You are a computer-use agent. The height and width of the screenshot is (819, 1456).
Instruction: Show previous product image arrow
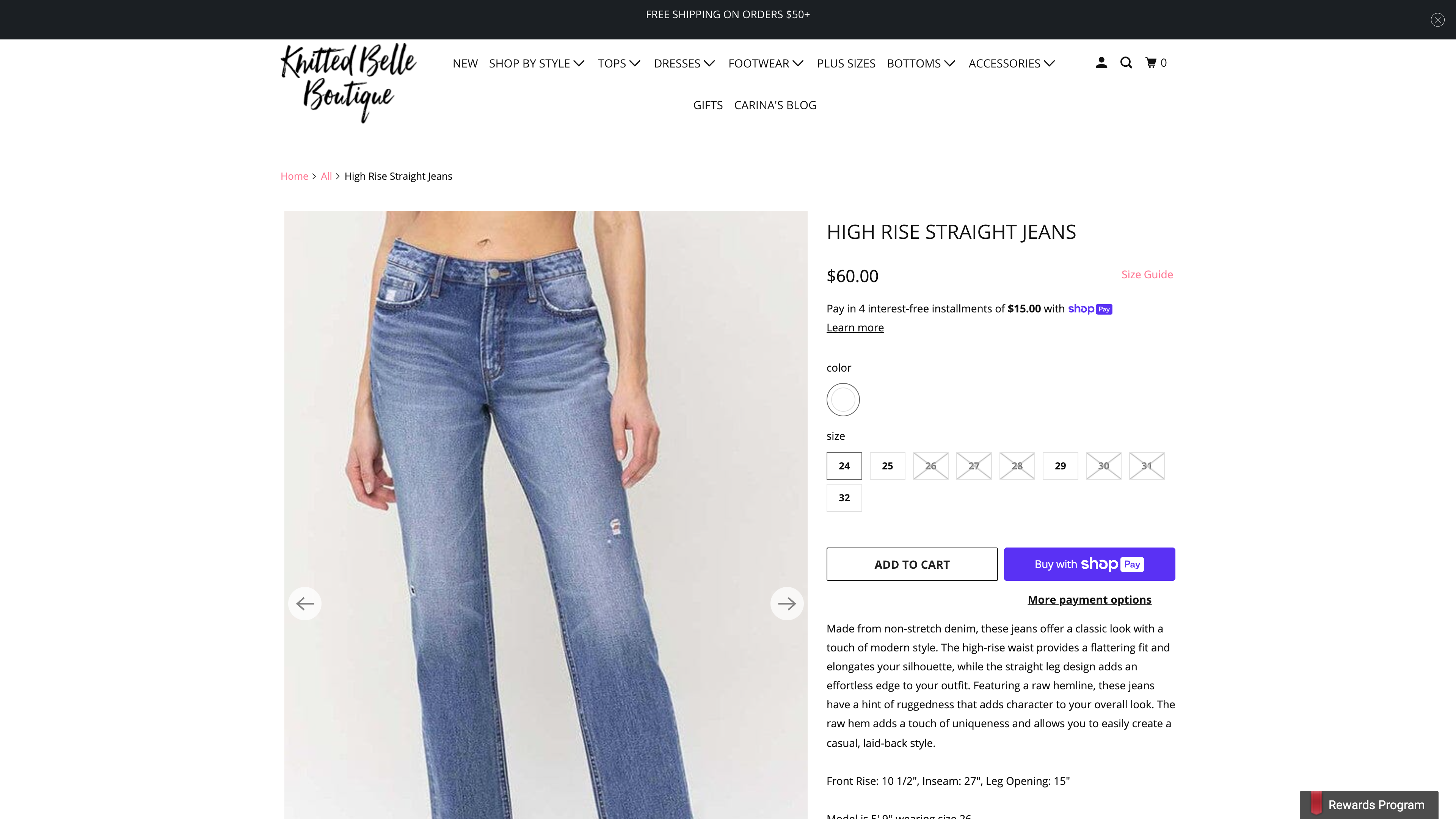[304, 604]
